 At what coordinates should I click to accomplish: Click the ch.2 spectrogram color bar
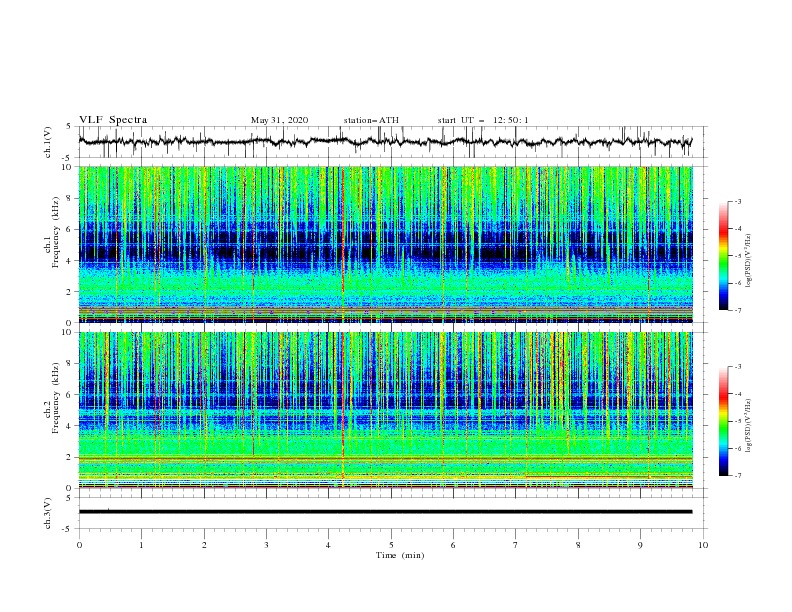point(724,421)
